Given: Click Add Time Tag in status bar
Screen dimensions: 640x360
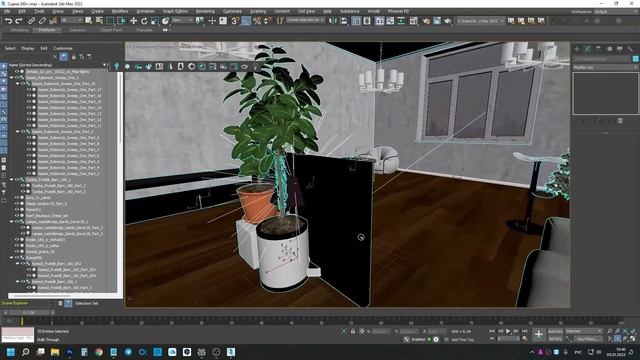Looking at the screenshot, I should 462,340.
